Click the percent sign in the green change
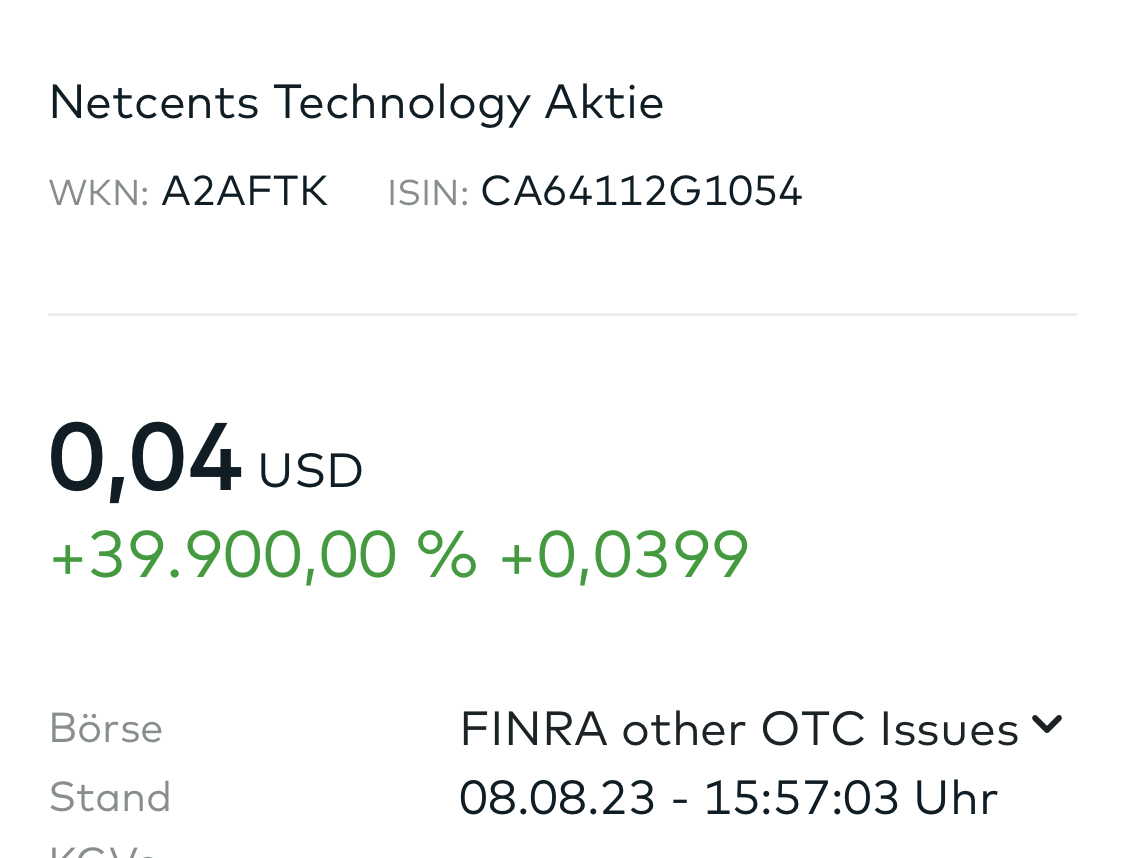The width and height of the screenshot is (1125, 858). 446,555
